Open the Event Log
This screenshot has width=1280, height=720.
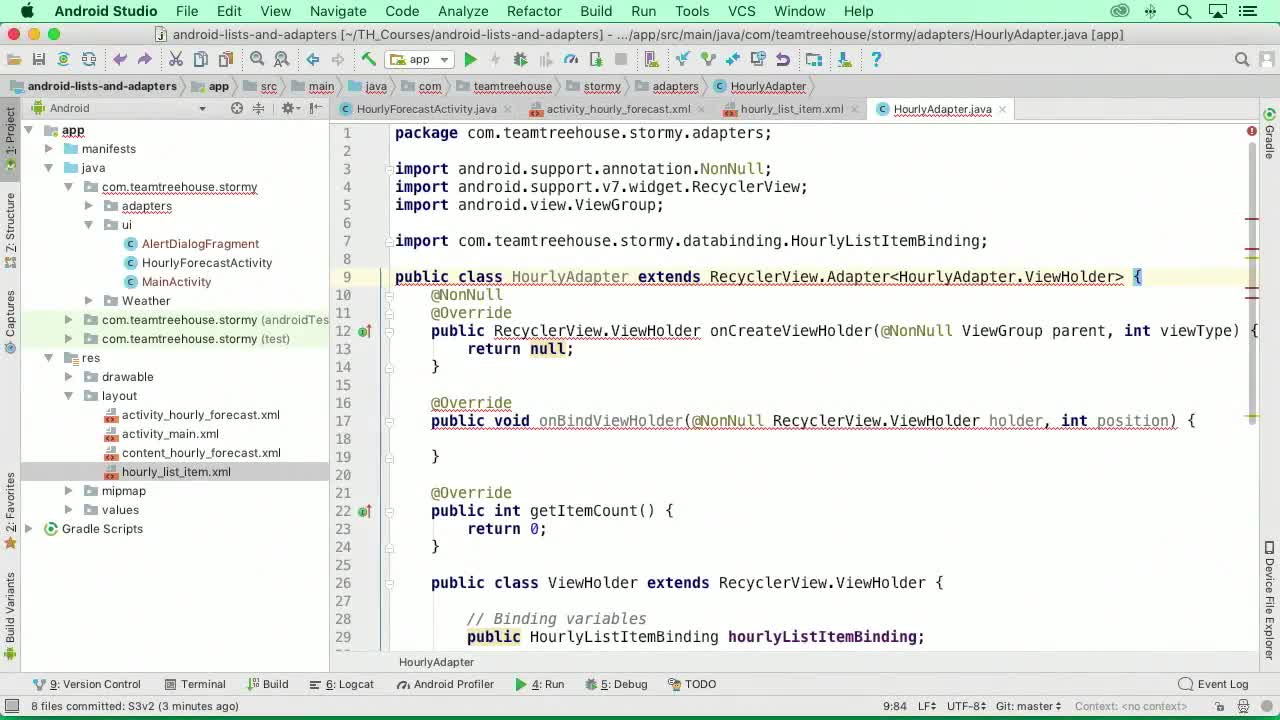click(1214, 684)
